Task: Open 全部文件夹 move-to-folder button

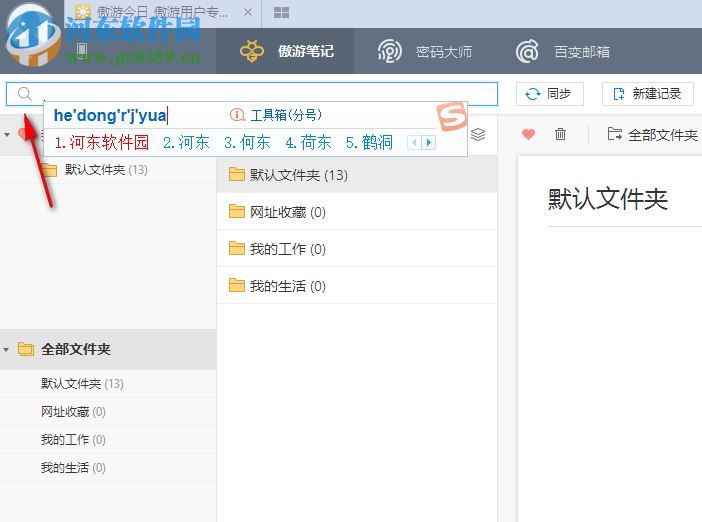Action: 652,134
